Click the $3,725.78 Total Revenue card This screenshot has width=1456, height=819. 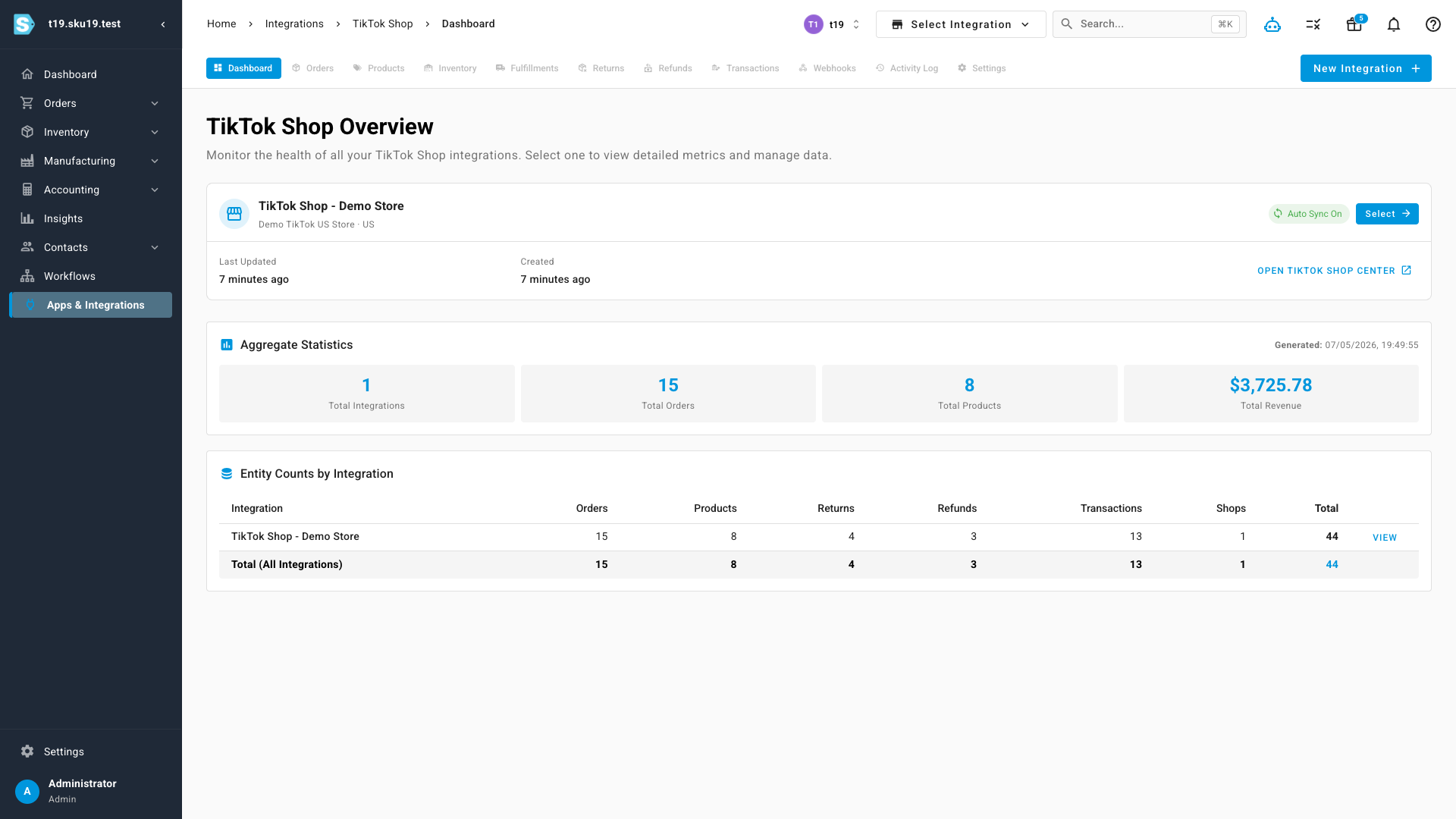(x=1271, y=394)
